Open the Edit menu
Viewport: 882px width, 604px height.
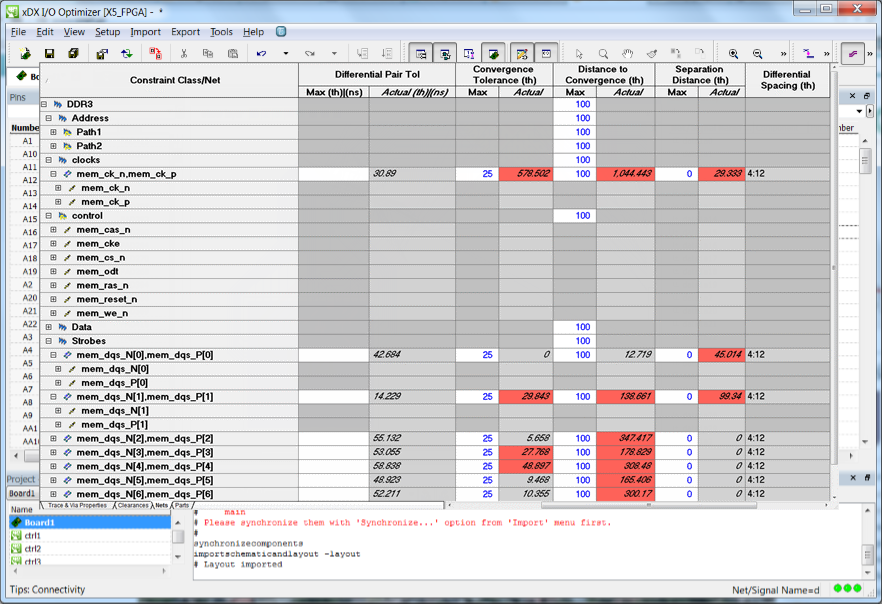point(45,32)
